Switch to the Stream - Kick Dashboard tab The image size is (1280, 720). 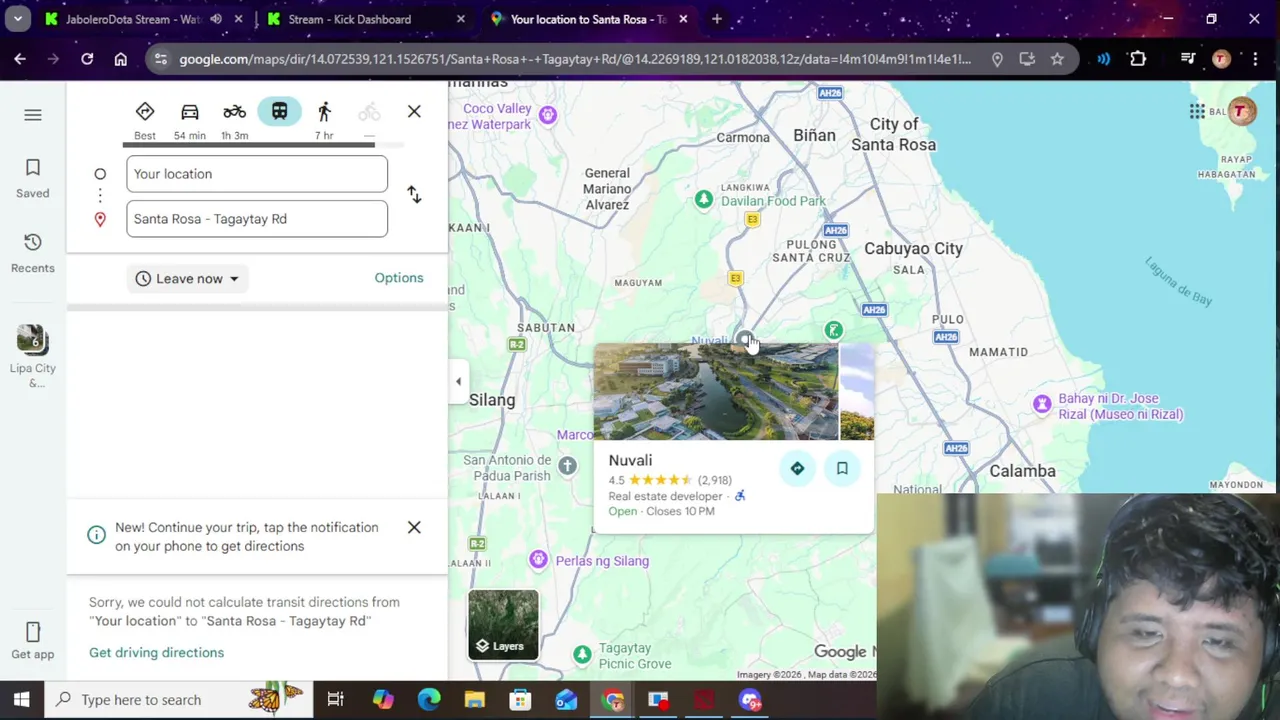pyautogui.click(x=350, y=19)
